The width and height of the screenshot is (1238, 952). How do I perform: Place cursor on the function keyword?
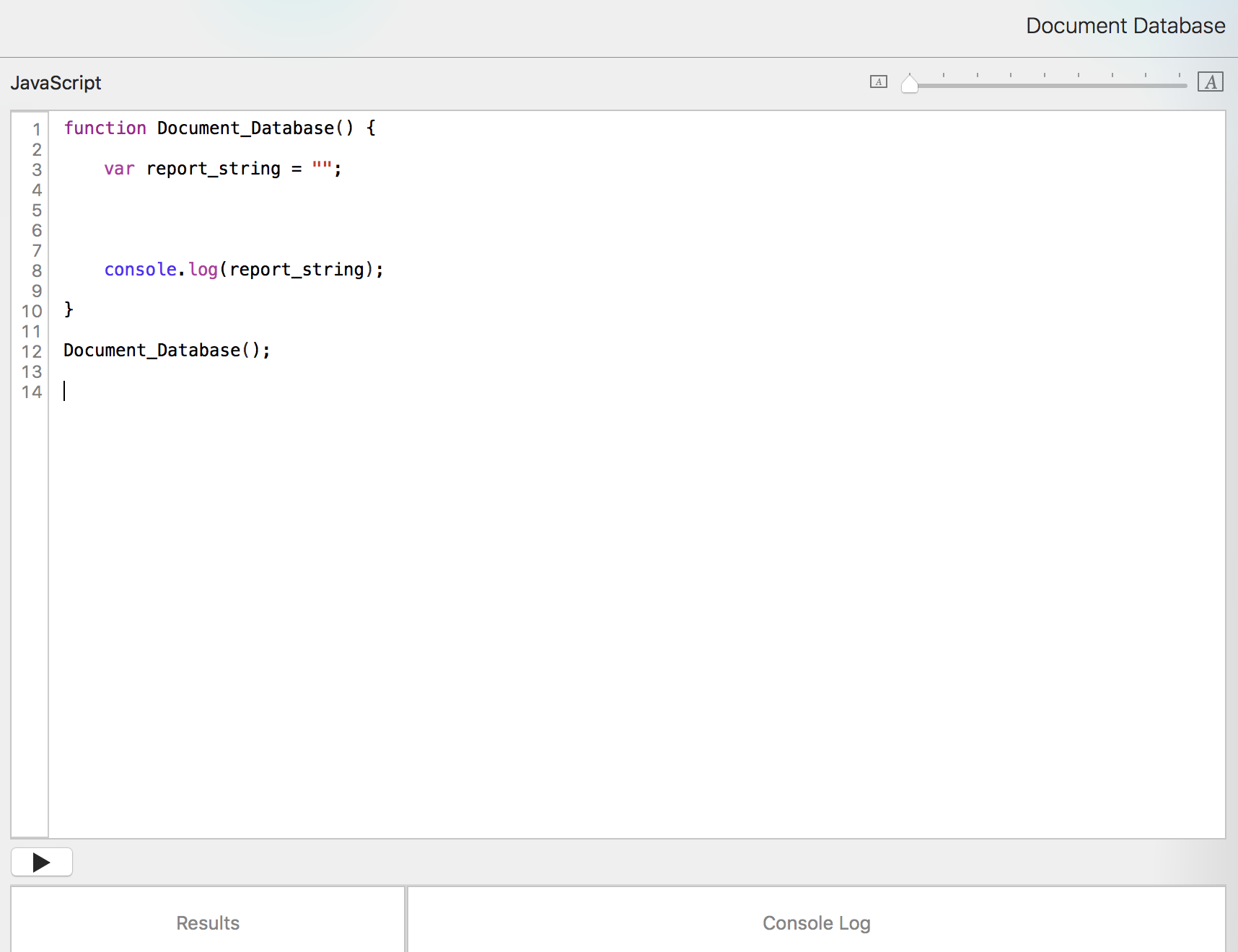(105, 128)
